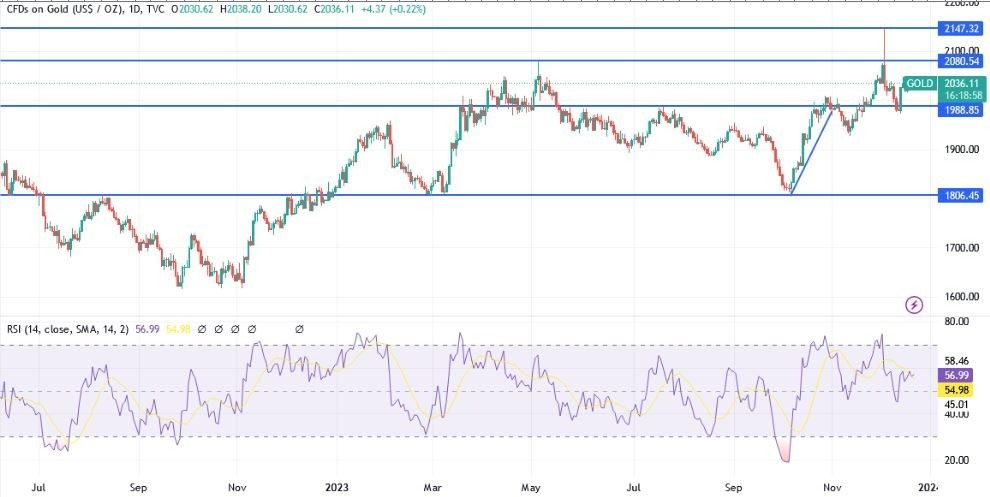Click the purple 56.99 RSI axis tag
This screenshot has width=990, height=497.
pos(957,374)
